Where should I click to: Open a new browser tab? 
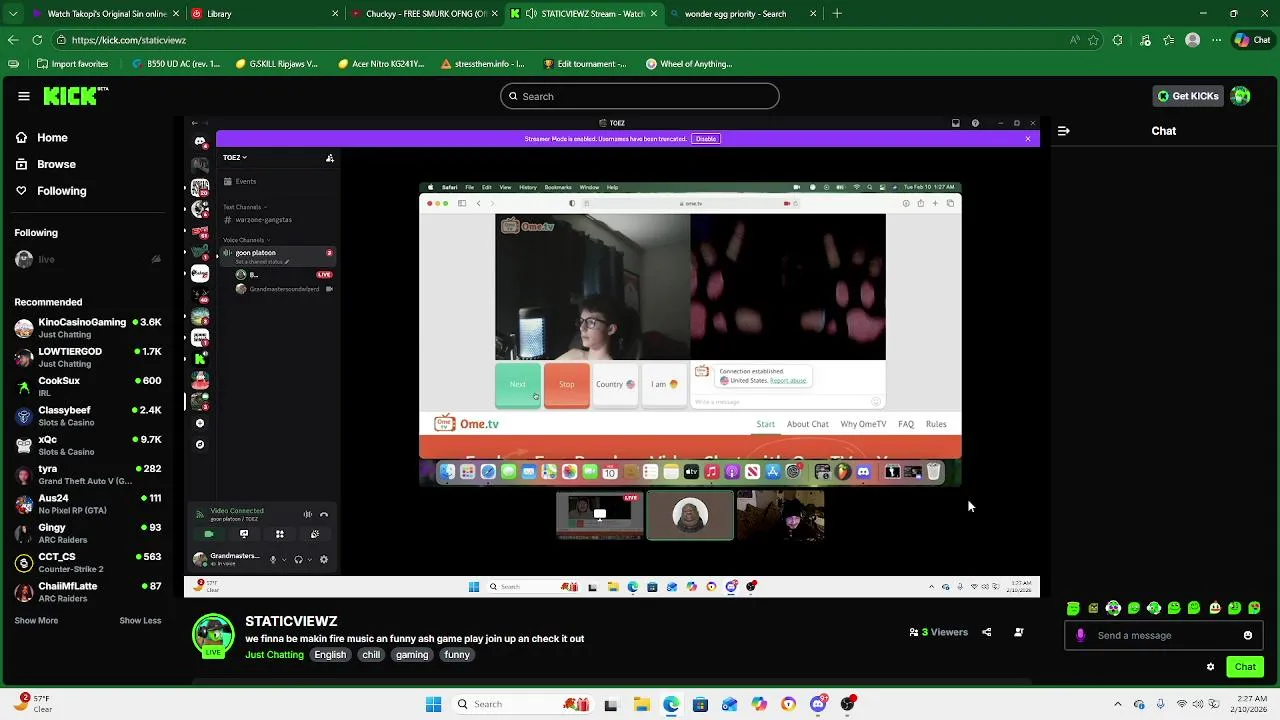point(837,14)
